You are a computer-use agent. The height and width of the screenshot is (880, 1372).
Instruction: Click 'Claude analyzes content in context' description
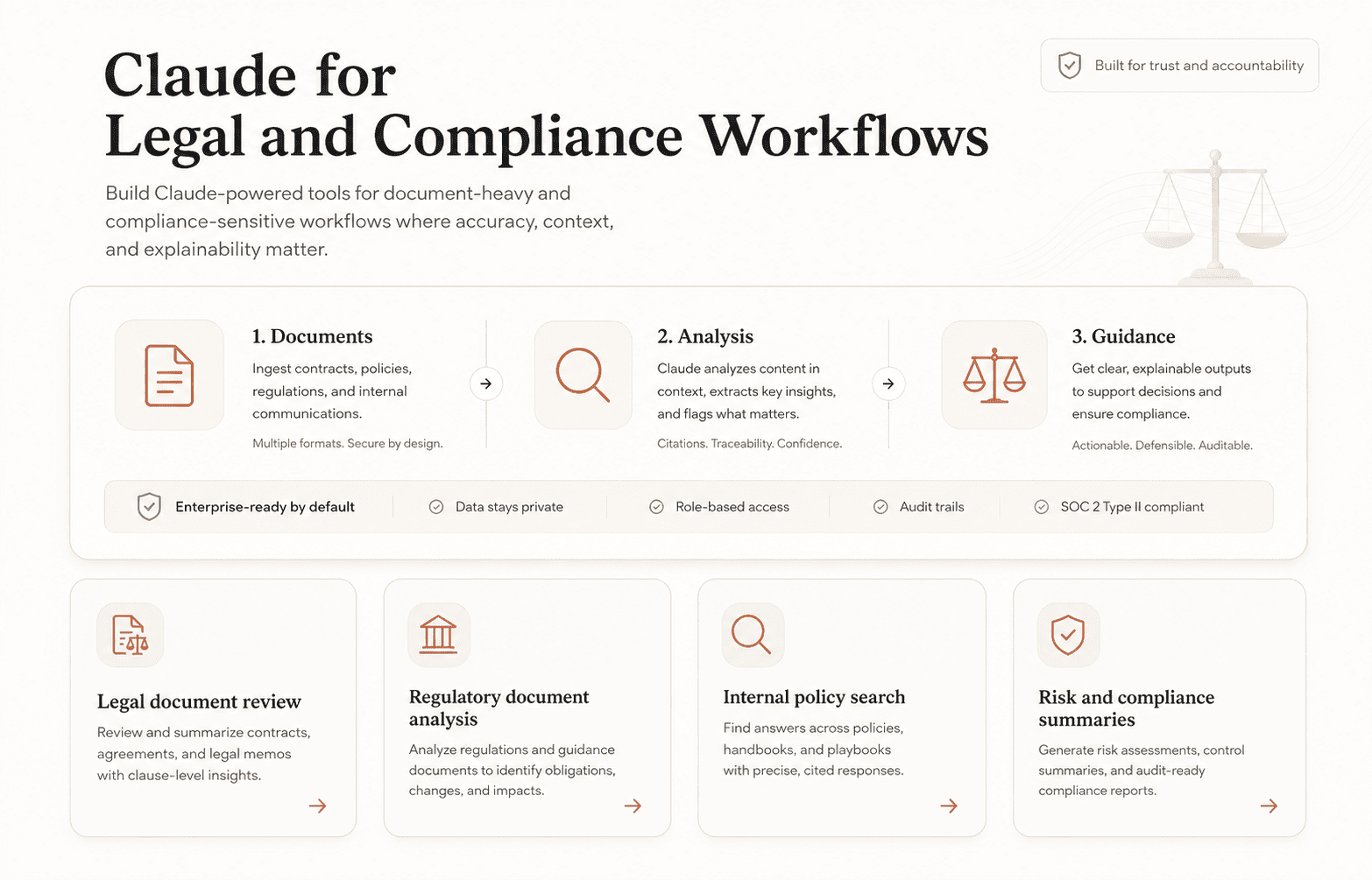[x=746, y=391]
